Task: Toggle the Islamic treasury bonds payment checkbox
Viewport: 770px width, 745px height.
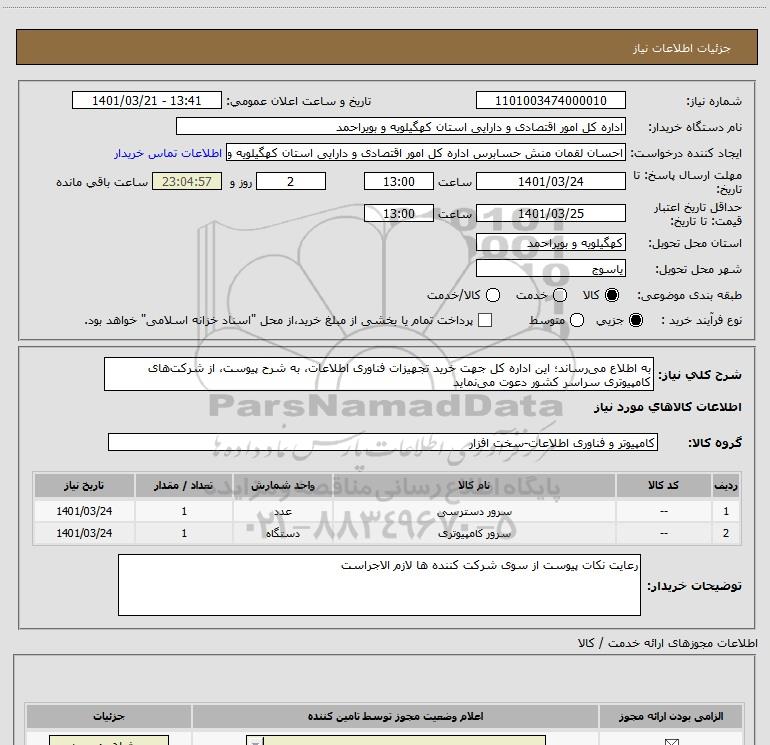Action: (x=485, y=320)
